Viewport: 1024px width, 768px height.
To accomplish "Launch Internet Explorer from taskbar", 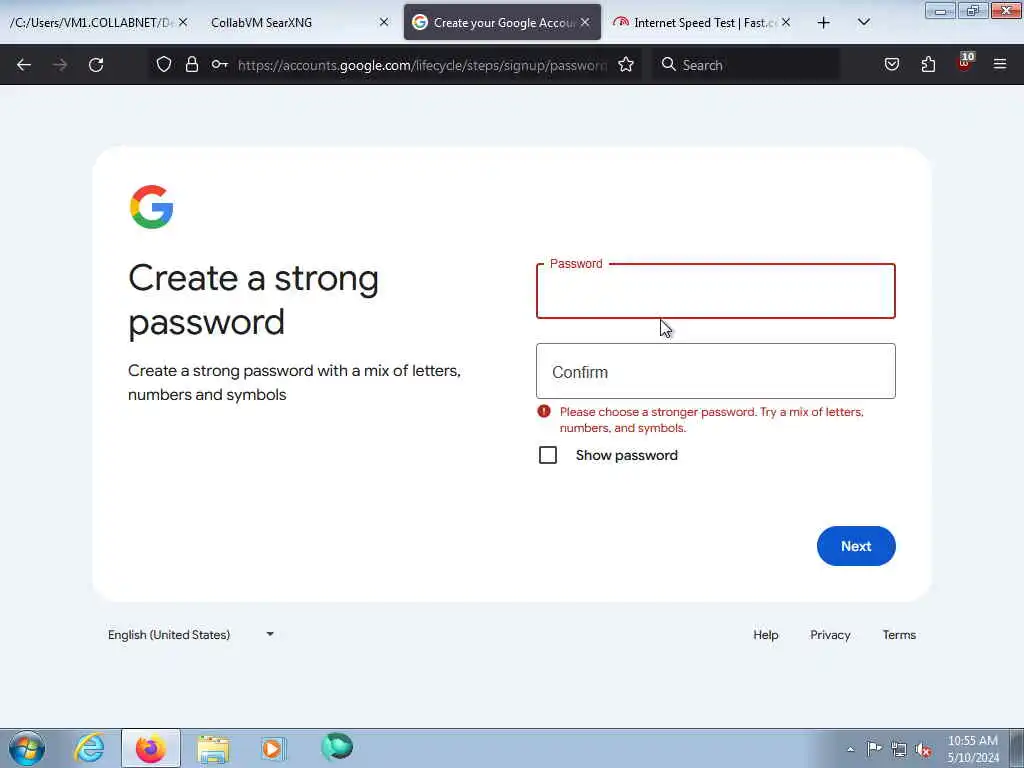I will point(89,748).
